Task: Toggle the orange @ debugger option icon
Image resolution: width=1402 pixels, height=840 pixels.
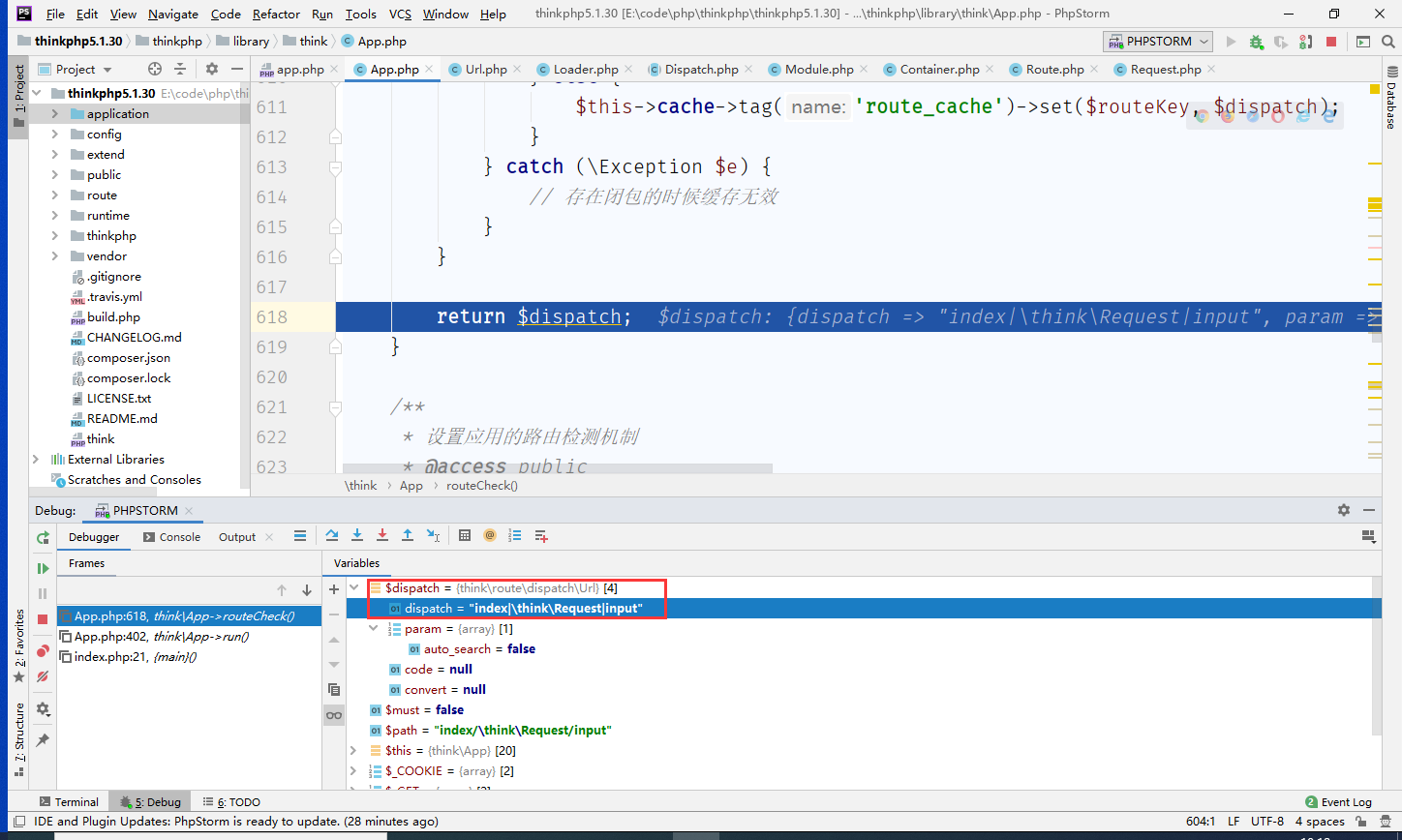Action: tap(490, 535)
